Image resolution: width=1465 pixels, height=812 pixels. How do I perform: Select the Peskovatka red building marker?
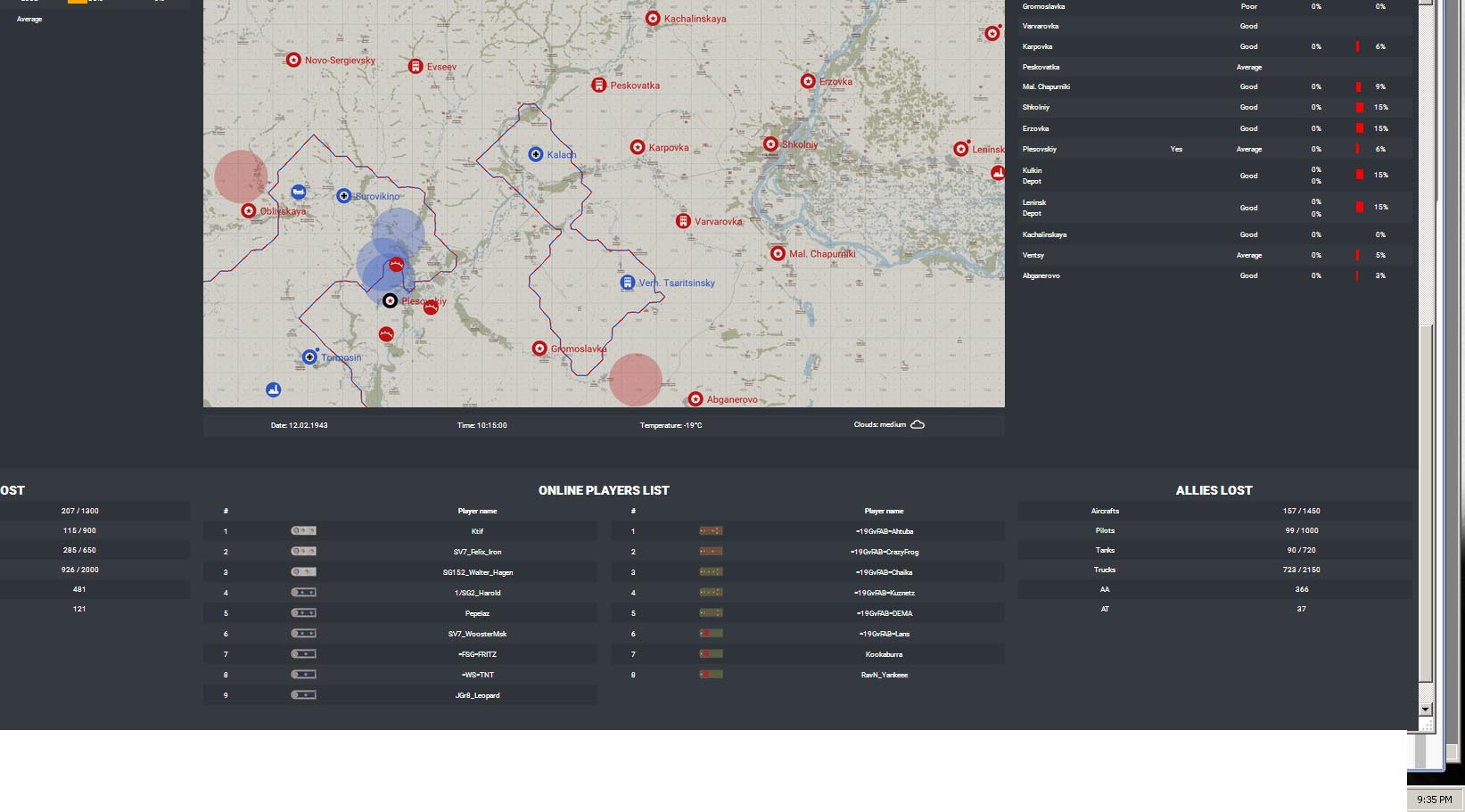pyautogui.click(x=599, y=86)
